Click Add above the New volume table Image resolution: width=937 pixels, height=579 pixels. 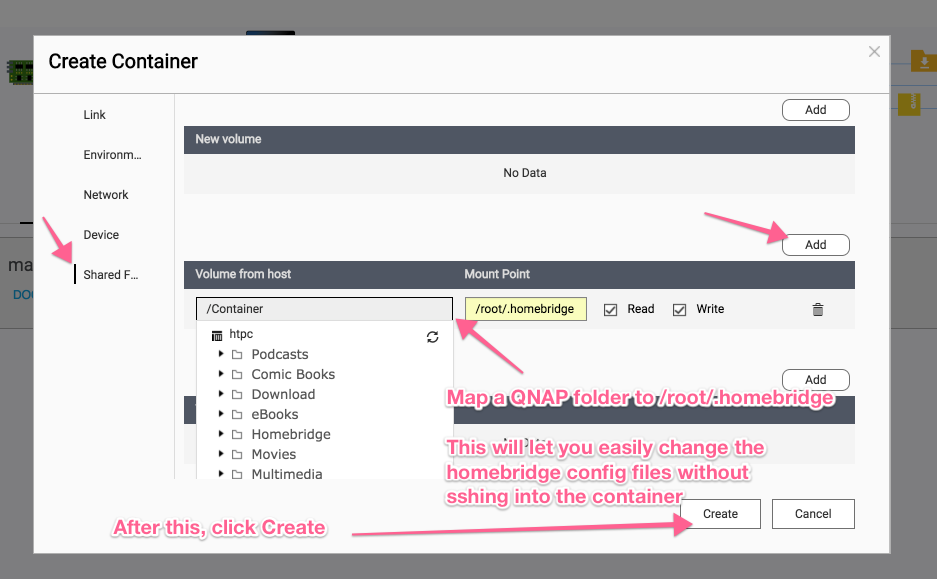[816, 110]
